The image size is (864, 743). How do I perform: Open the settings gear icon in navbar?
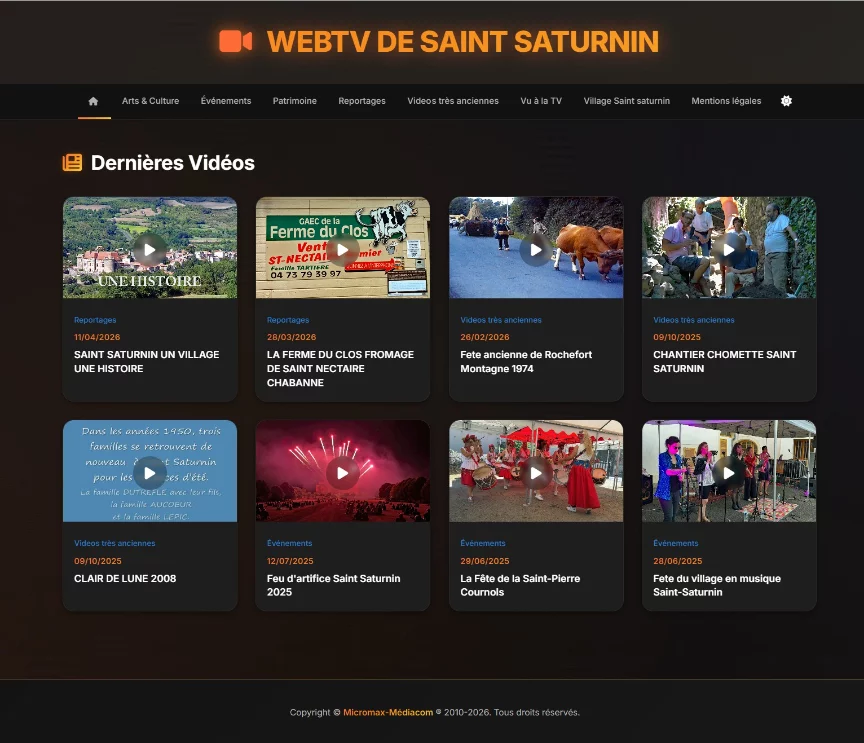coord(786,101)
